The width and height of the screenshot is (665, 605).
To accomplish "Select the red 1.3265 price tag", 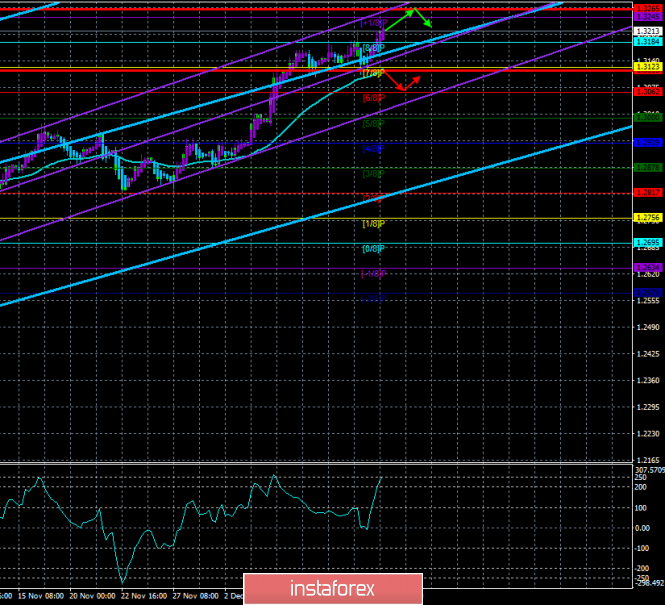I will [648, 8].
